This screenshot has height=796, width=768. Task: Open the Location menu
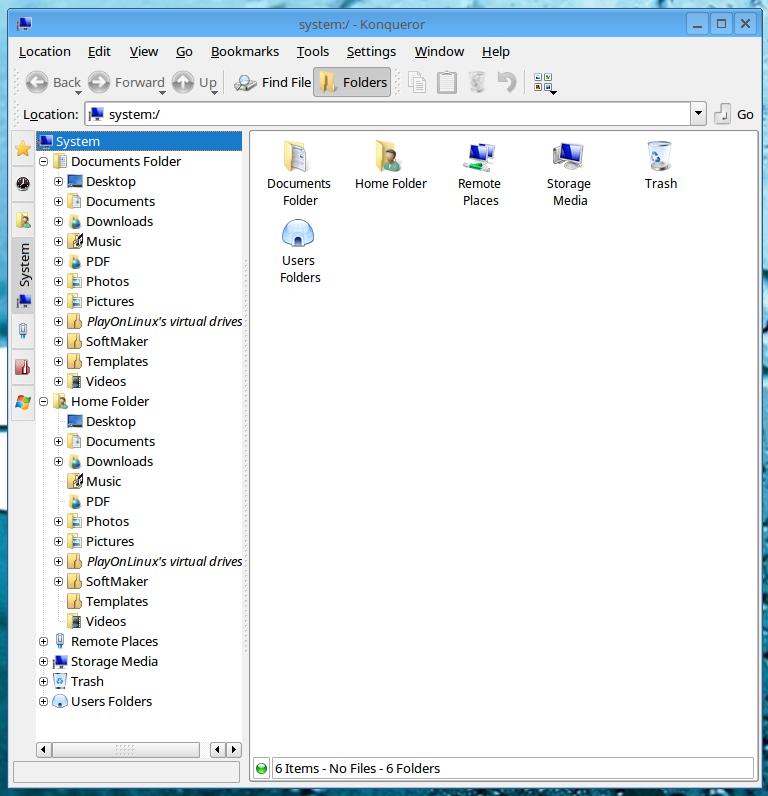tap(45, 51)
